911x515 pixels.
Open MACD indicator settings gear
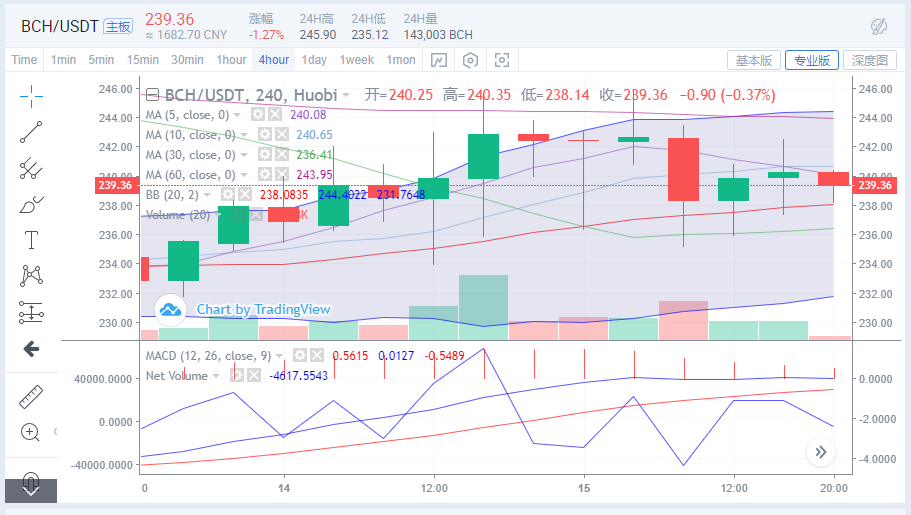point(300,355)
